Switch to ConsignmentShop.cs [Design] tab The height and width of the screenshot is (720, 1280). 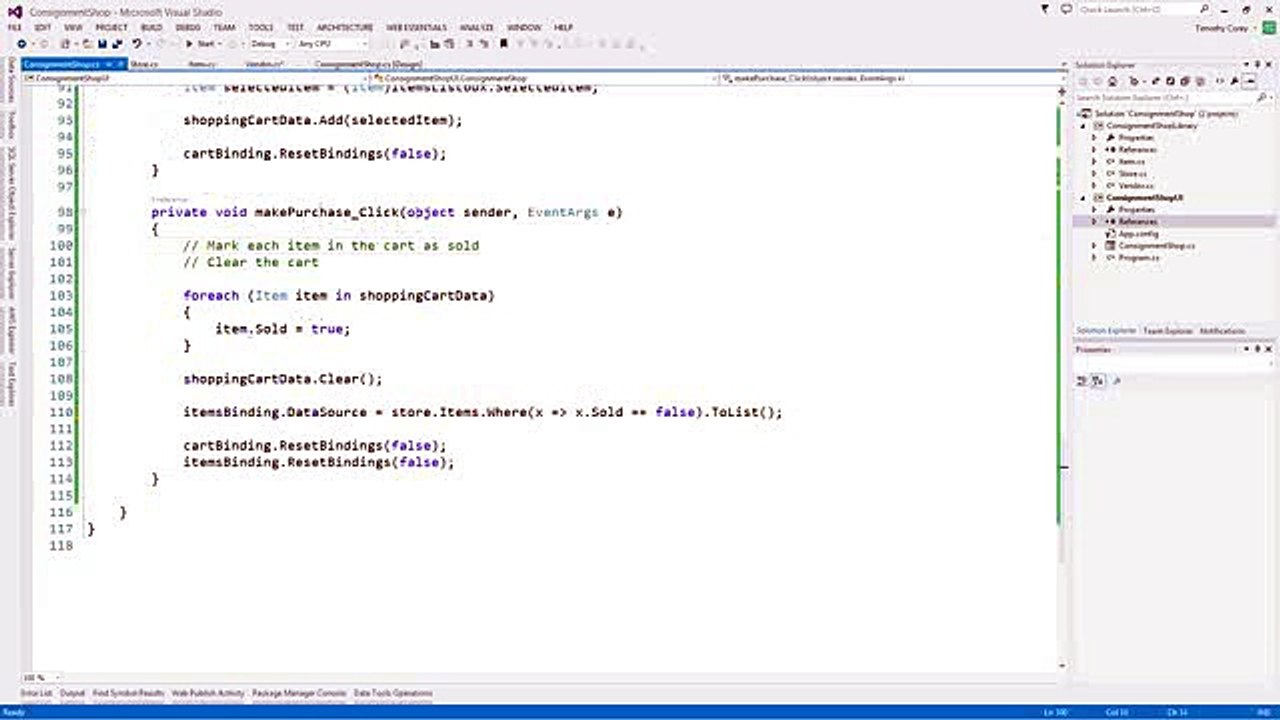pos(369,64)
